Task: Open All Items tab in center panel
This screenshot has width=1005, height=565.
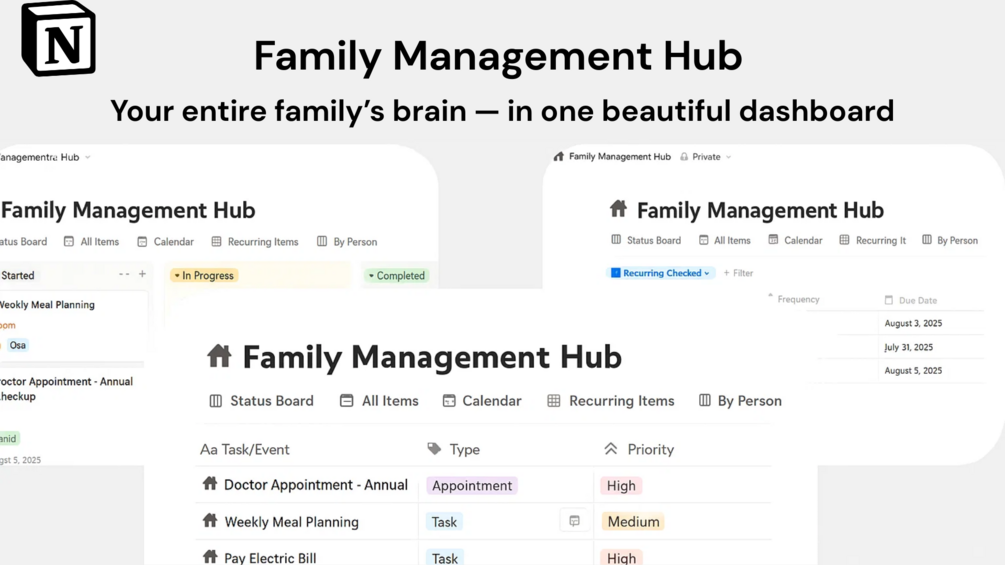Action: (x=379, y=400)
